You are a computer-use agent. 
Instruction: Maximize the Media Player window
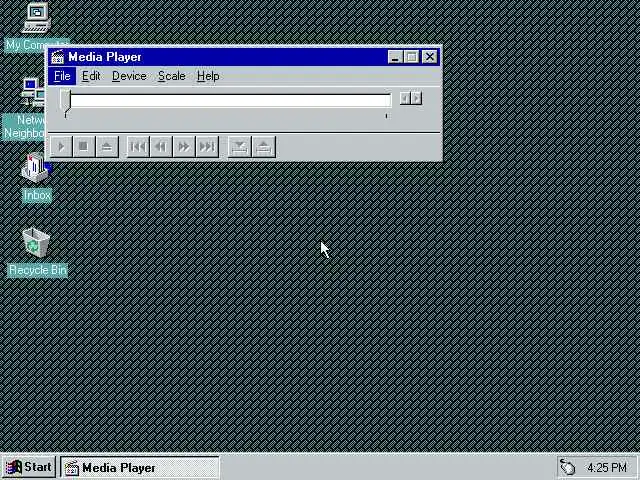click(x=411, y=57)
